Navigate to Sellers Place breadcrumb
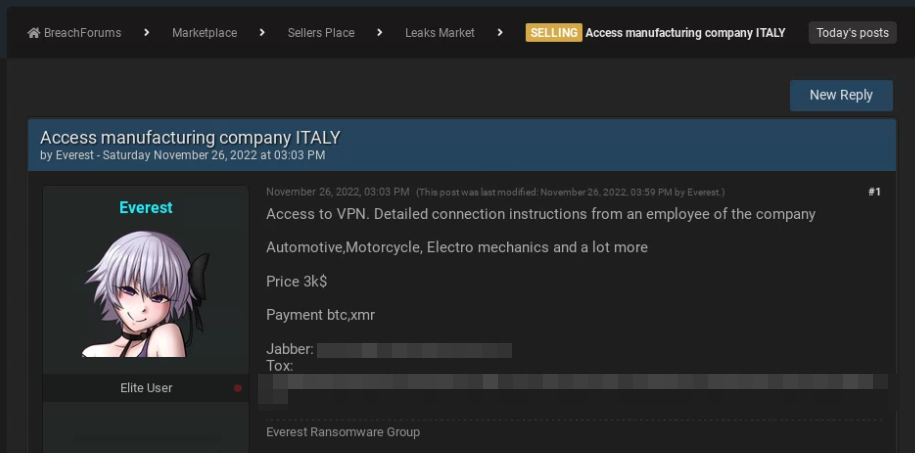The width and height of the screenshot is (915, 453). 321,33
